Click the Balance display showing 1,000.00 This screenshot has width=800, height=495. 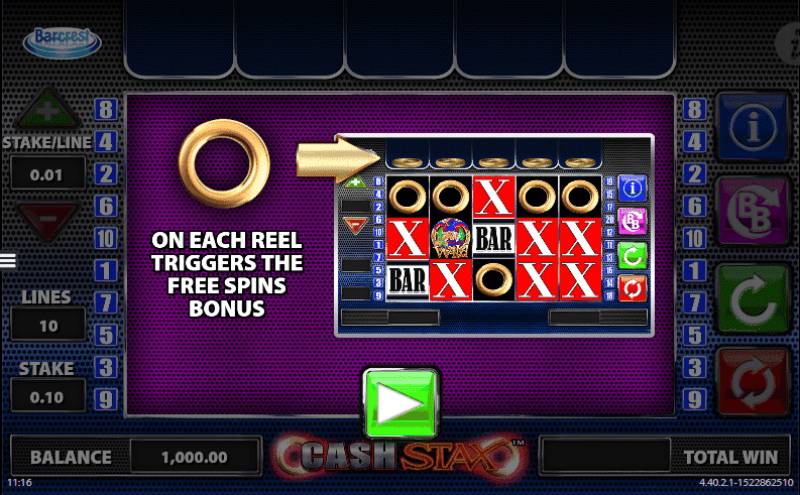194,457
